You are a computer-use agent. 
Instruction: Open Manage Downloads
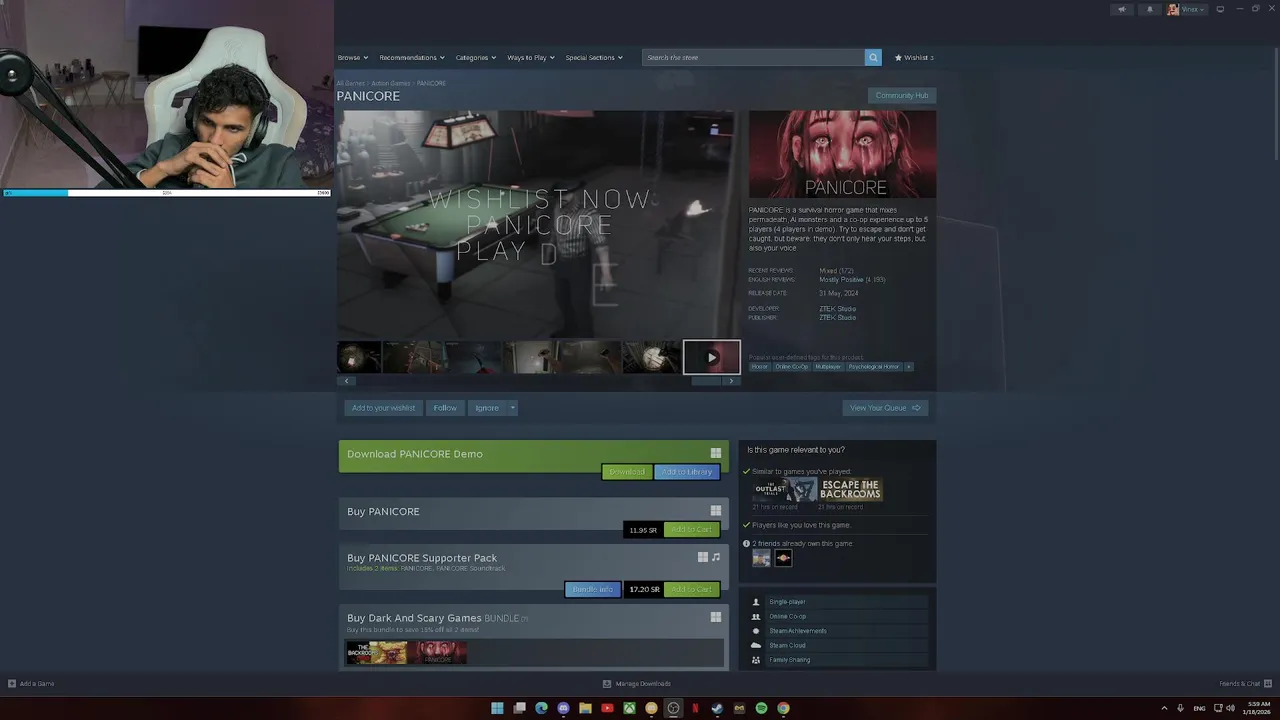pos(637,684)
